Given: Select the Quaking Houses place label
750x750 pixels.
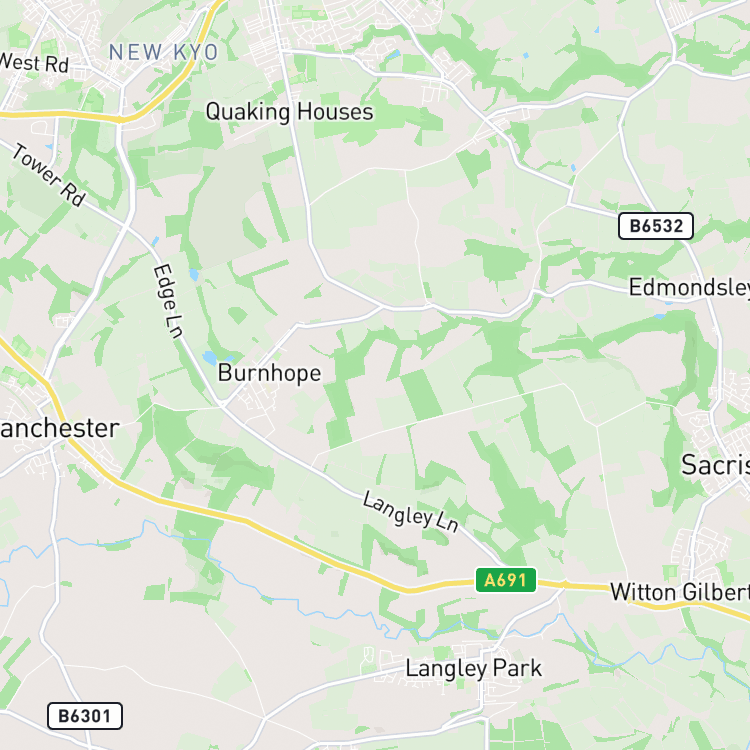Looking at the screenshot, I should click(x=289, y=112).
